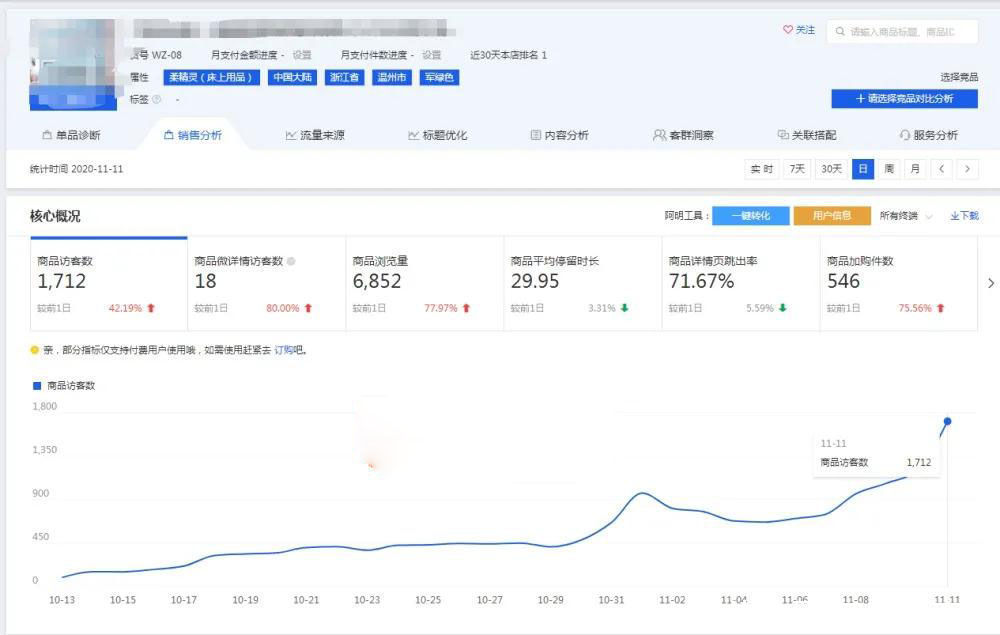Click the document icon on 内容分析 tab
The image size is (1000, 635).
pos(534,134)
